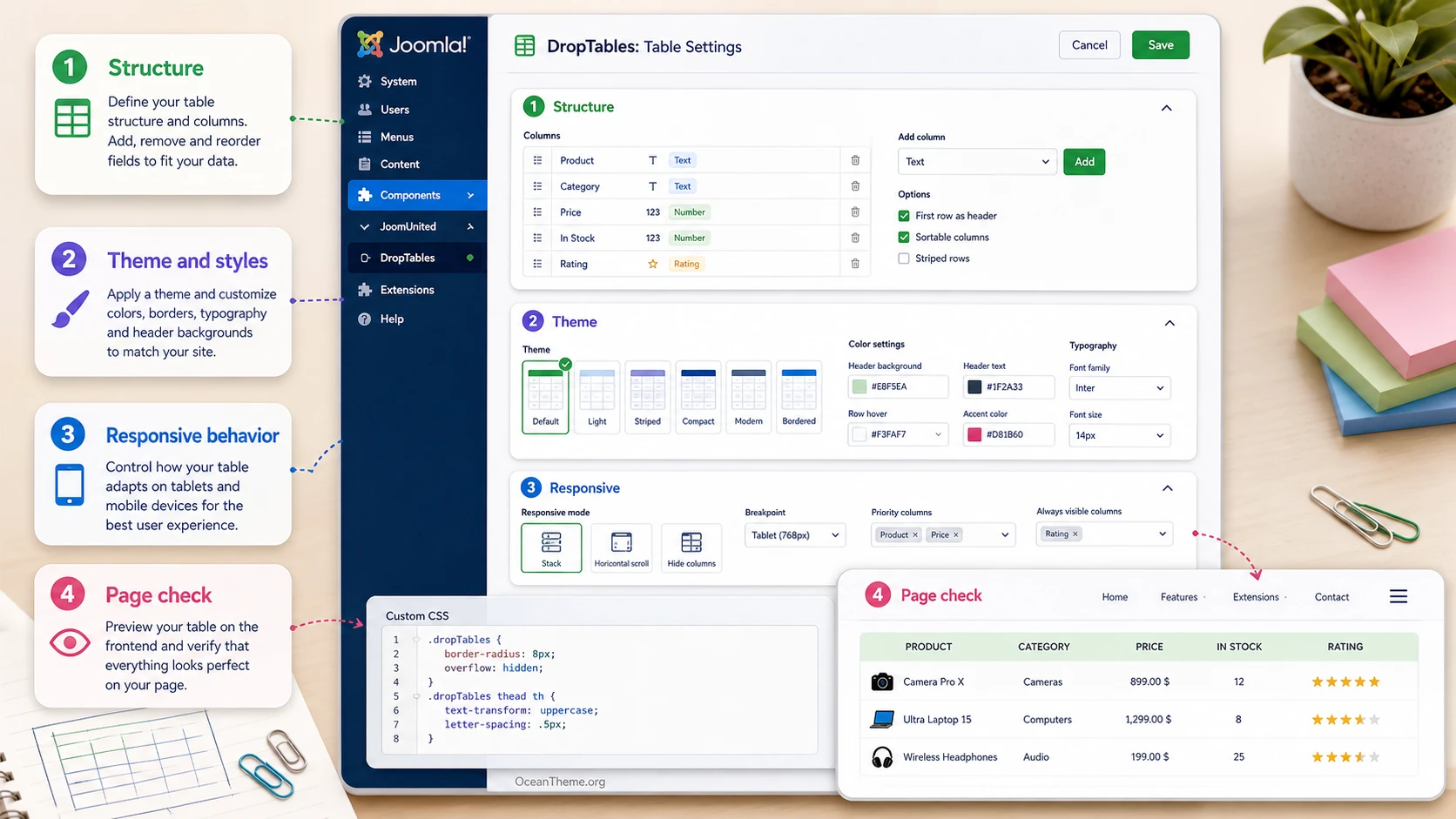Delete the In Stock column with its trash icon

point(855,238)
